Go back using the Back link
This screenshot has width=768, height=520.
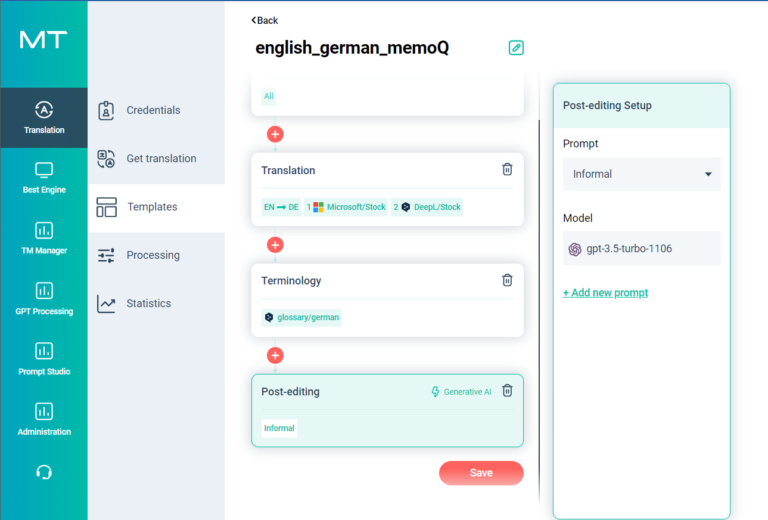265,20
